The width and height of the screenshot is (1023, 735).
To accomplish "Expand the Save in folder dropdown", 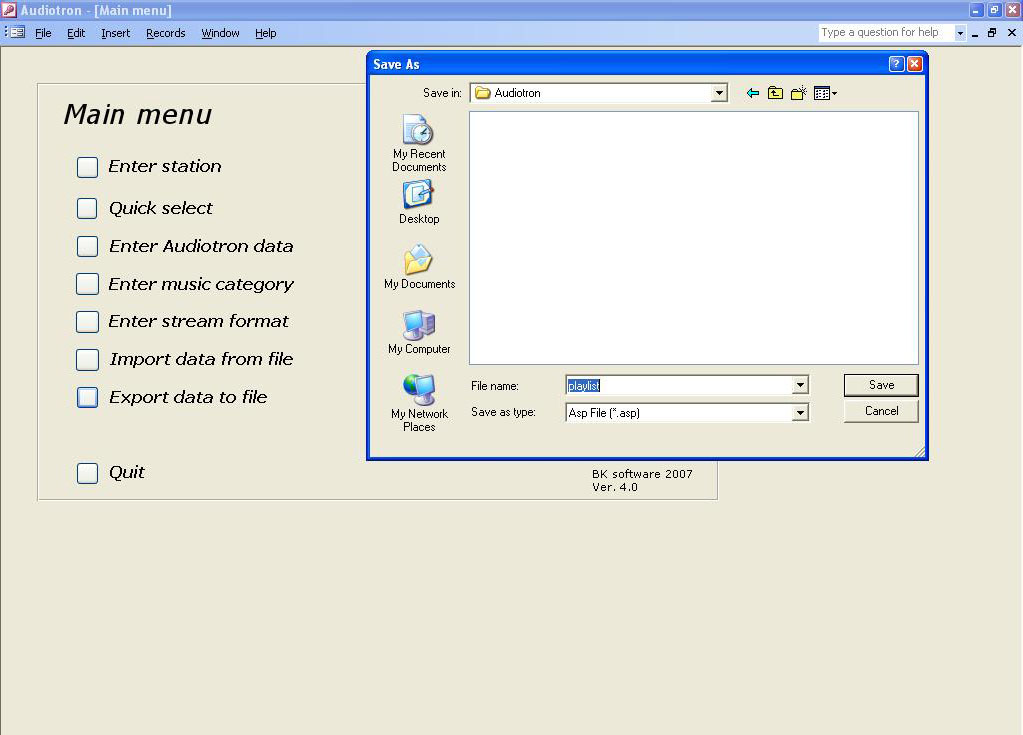I will point(719,93).
